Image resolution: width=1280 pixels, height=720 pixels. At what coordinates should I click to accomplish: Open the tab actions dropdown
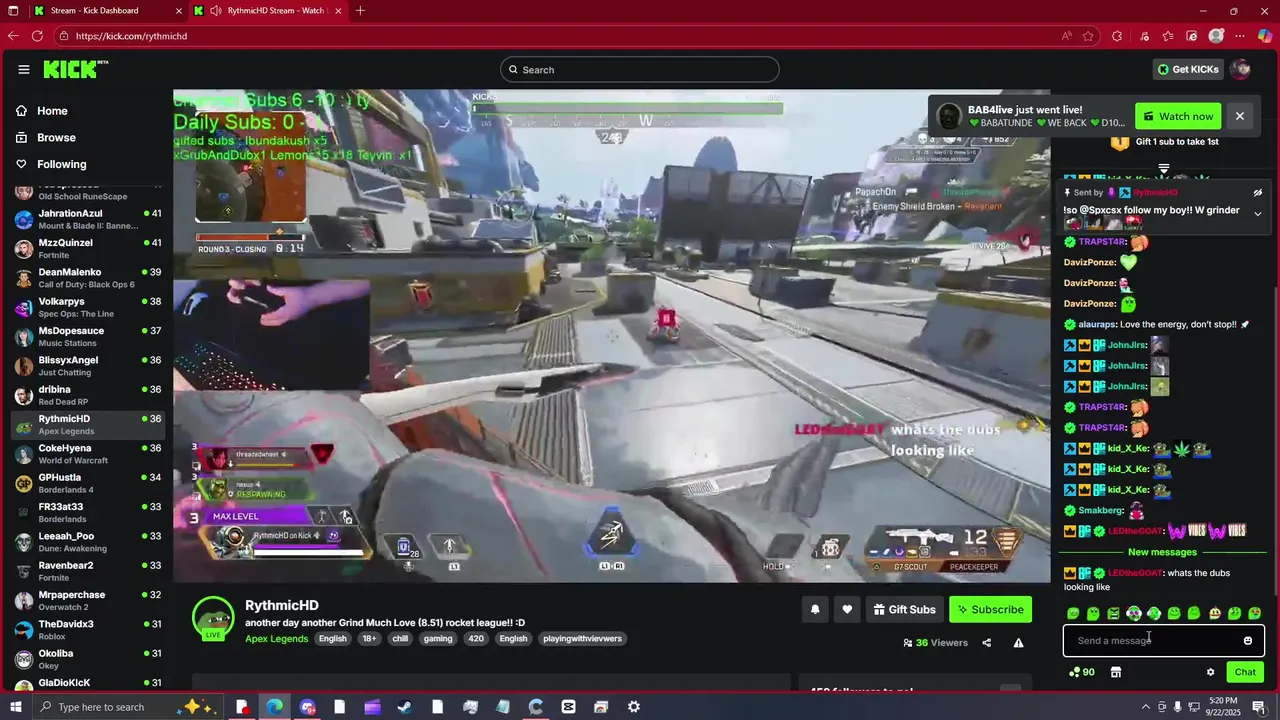coord(14,11)
